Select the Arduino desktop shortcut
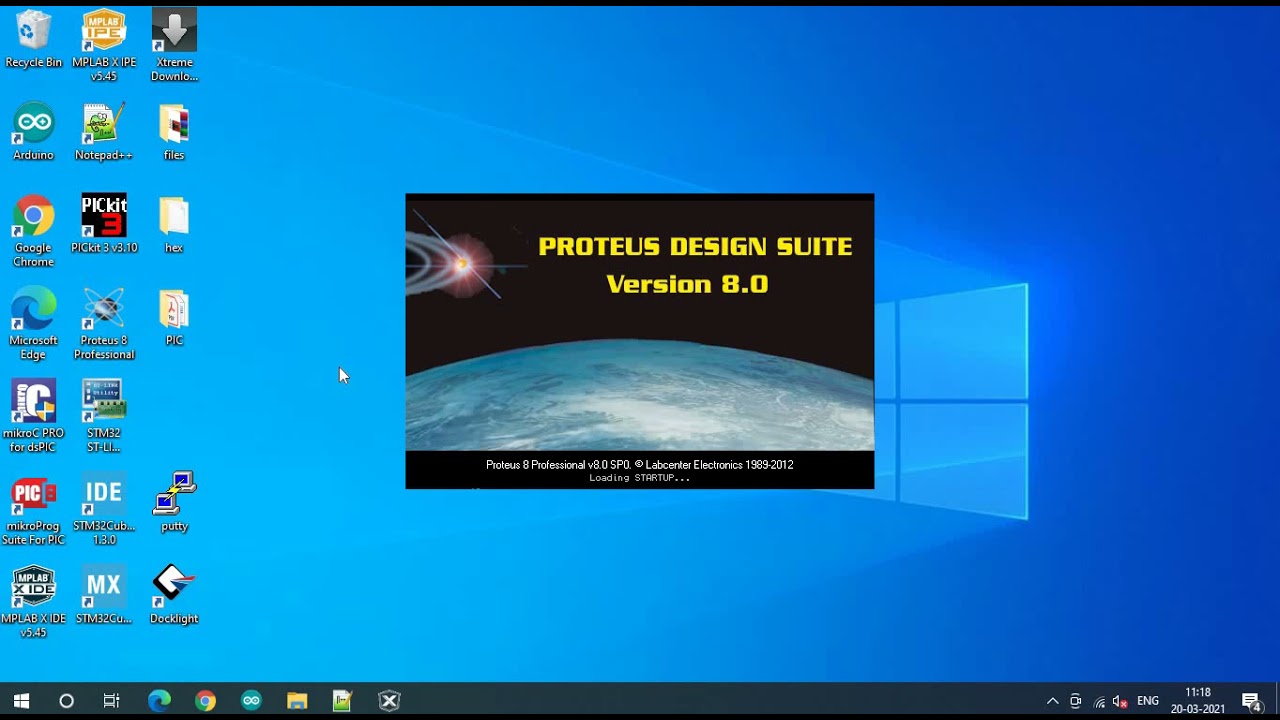 (33, 131)
